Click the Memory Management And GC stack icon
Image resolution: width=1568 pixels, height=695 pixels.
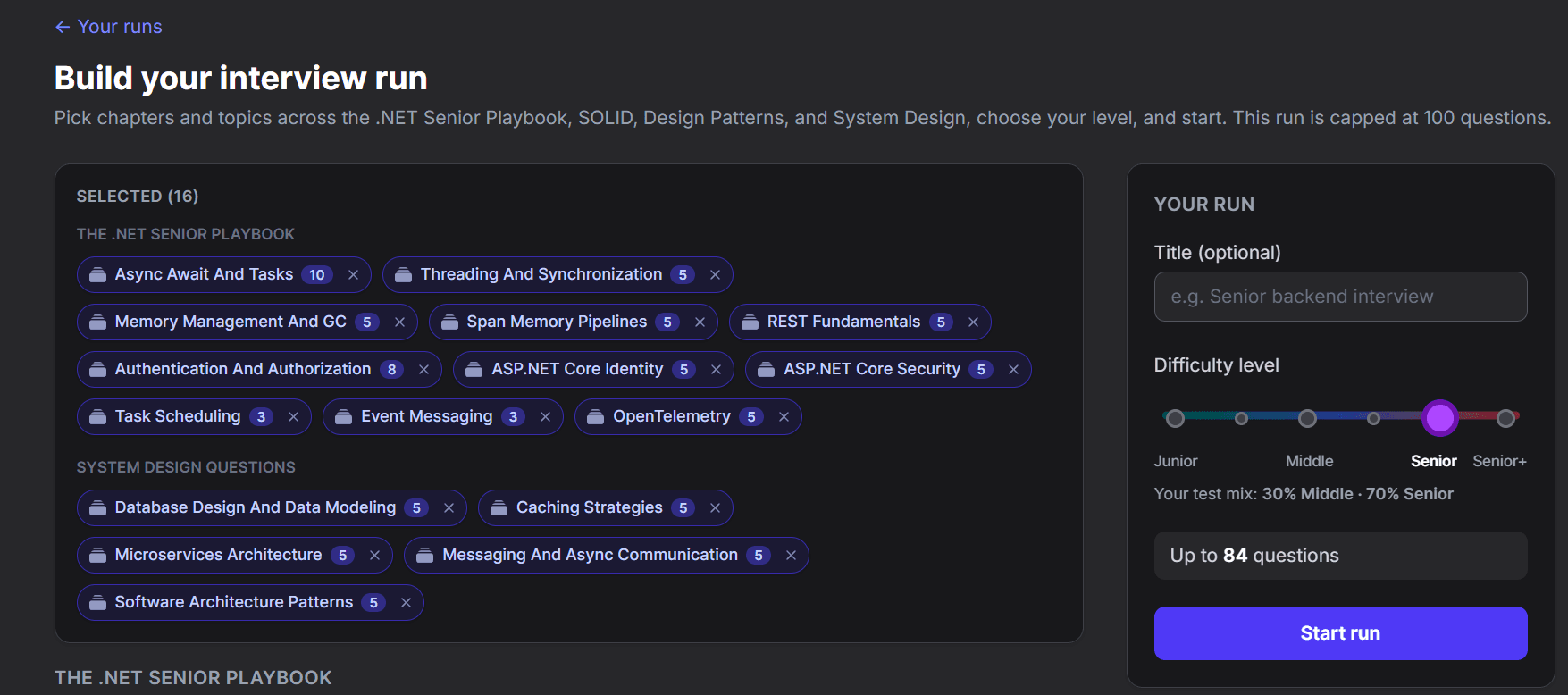click(98, 322)
